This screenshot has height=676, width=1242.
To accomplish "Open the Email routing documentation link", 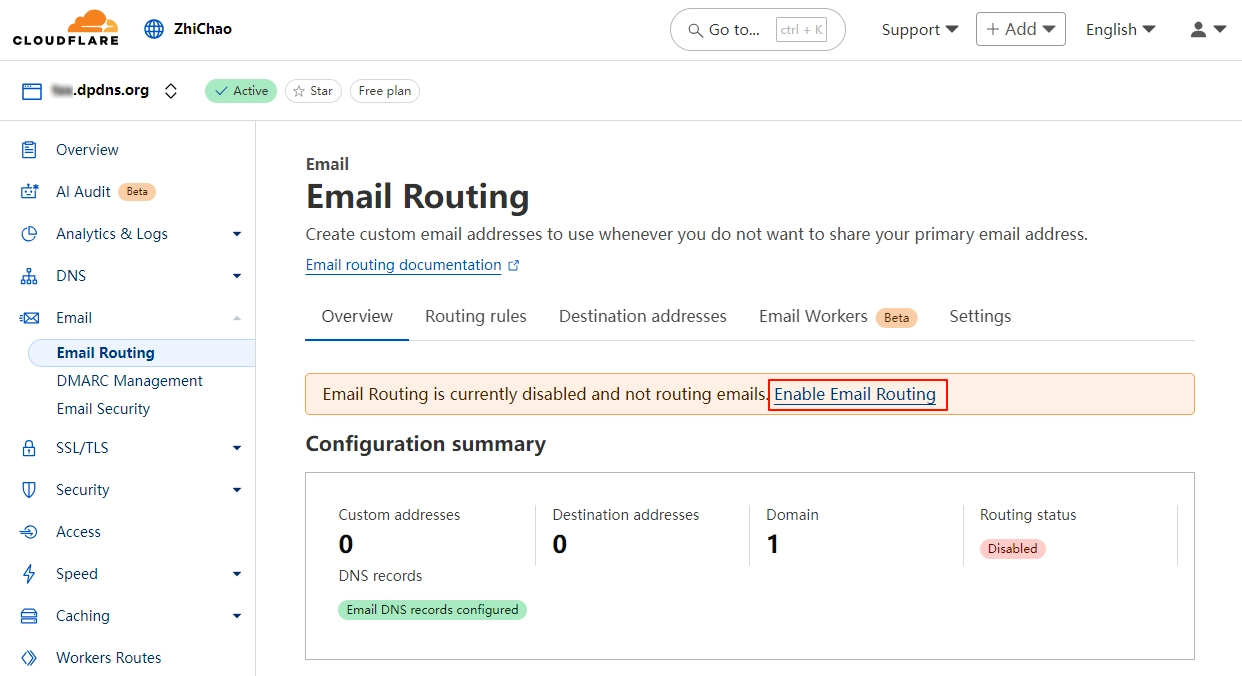I will point(403,265).
